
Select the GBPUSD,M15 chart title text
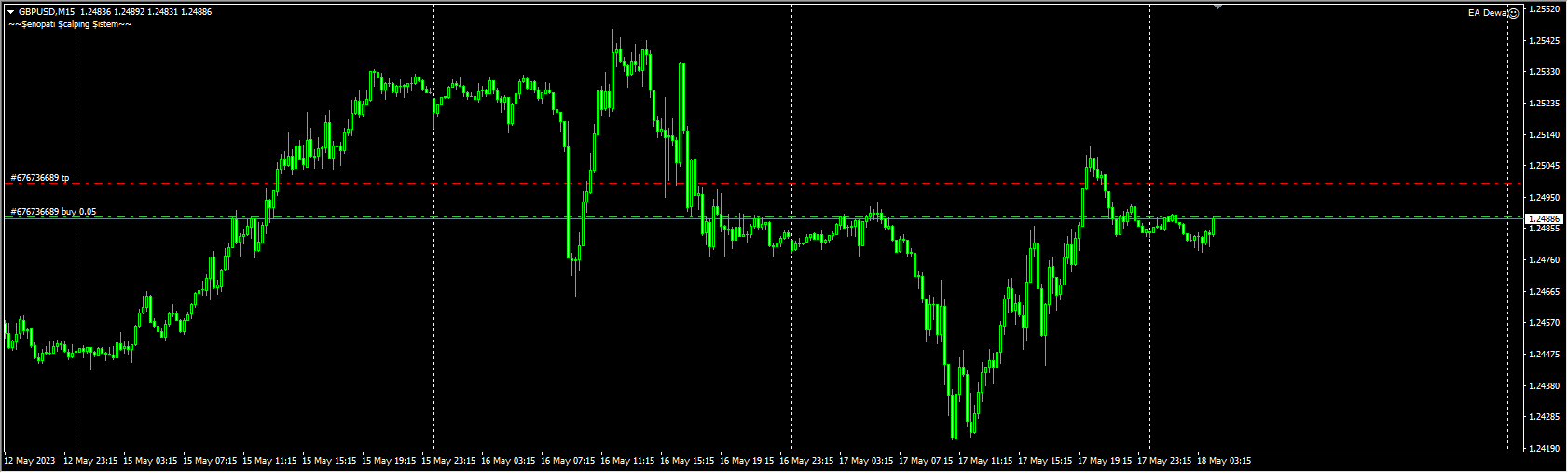pos(47,12)
